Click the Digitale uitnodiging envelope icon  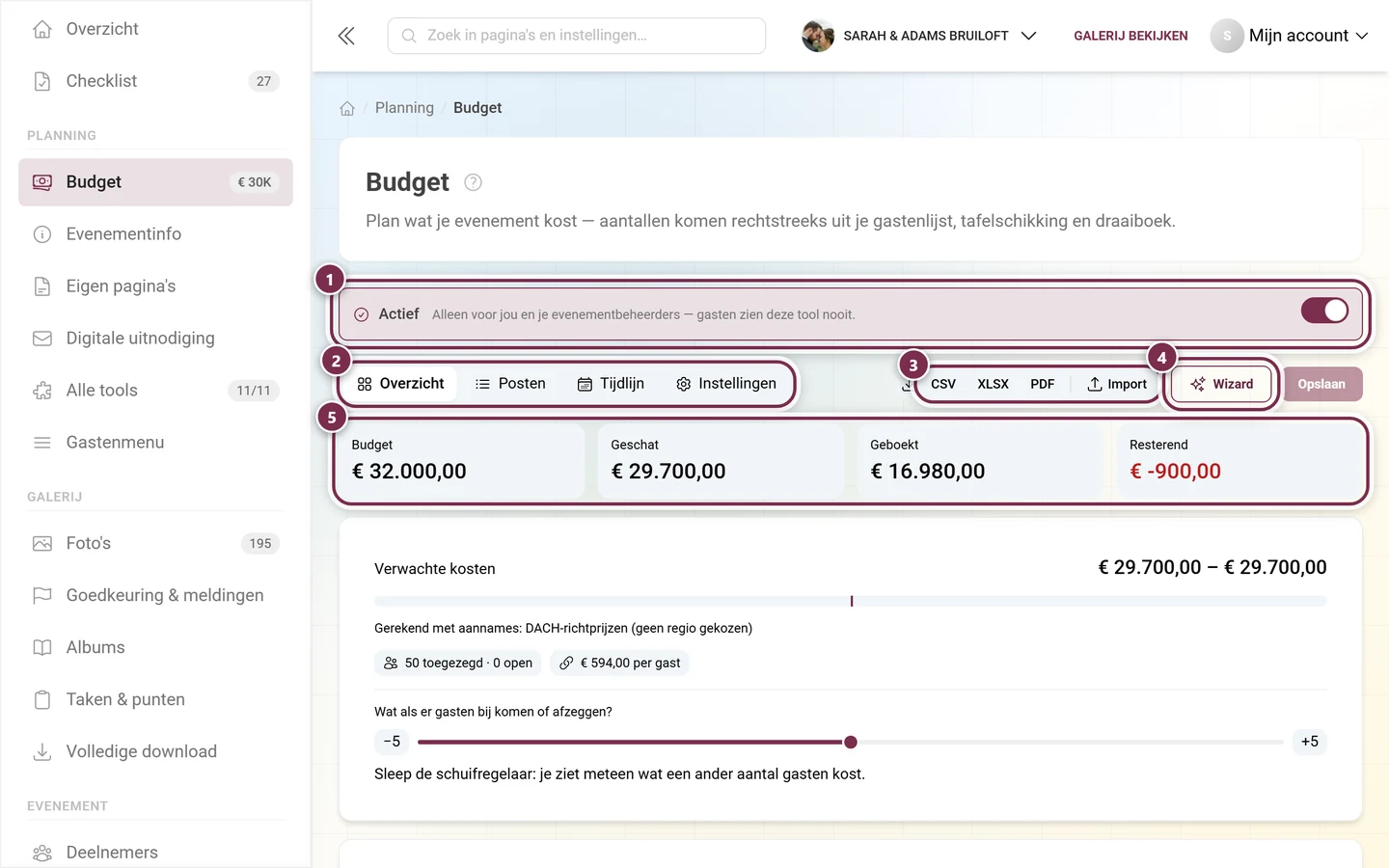(x=42, y=339)
